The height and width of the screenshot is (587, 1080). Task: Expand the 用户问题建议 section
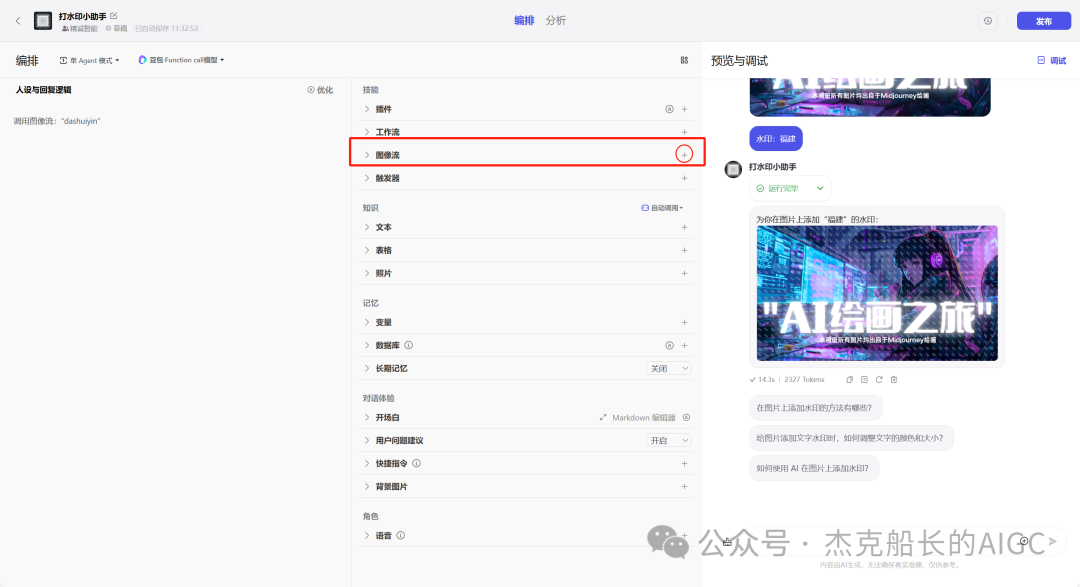pos(366,440)
